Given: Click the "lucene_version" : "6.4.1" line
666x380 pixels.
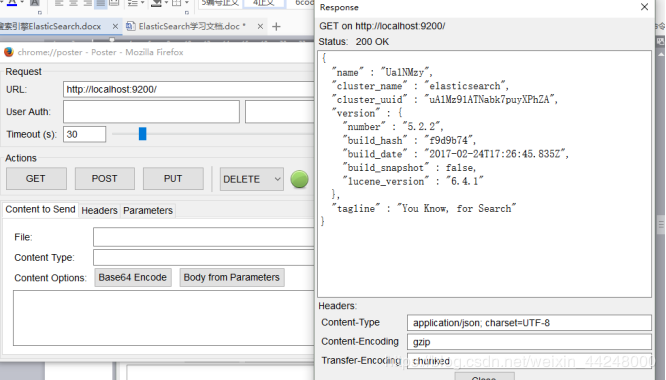Looking at the screenshot, I should coord(413,181).
